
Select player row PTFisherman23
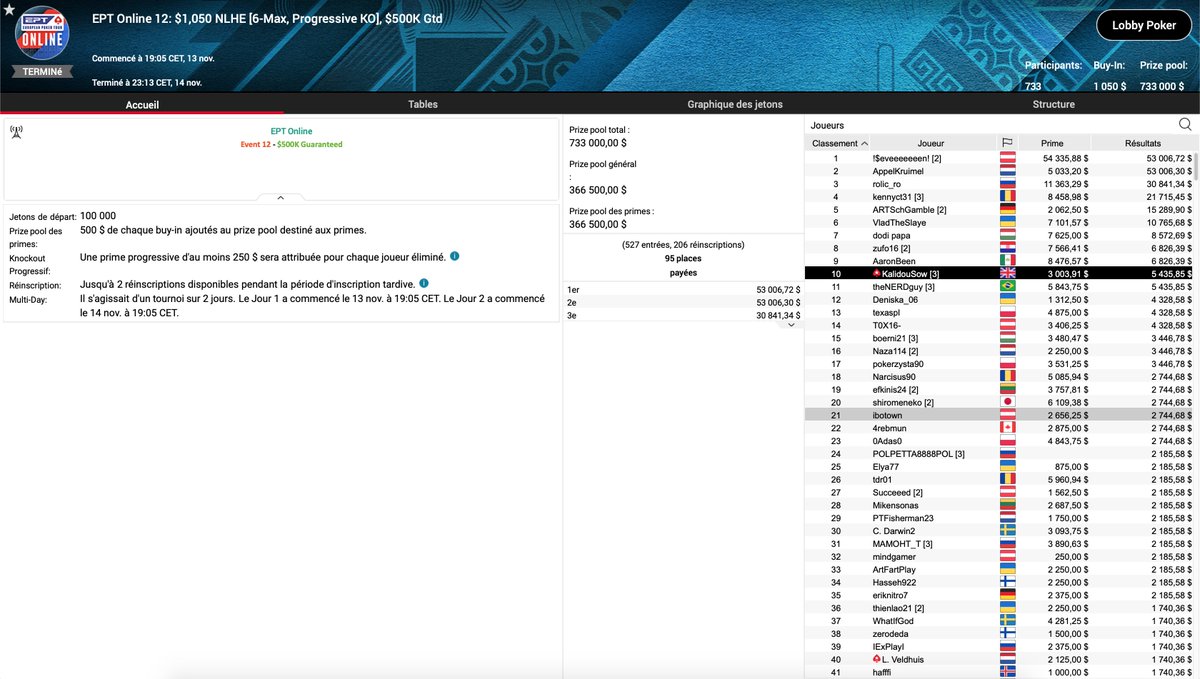(x=998, y=518)
